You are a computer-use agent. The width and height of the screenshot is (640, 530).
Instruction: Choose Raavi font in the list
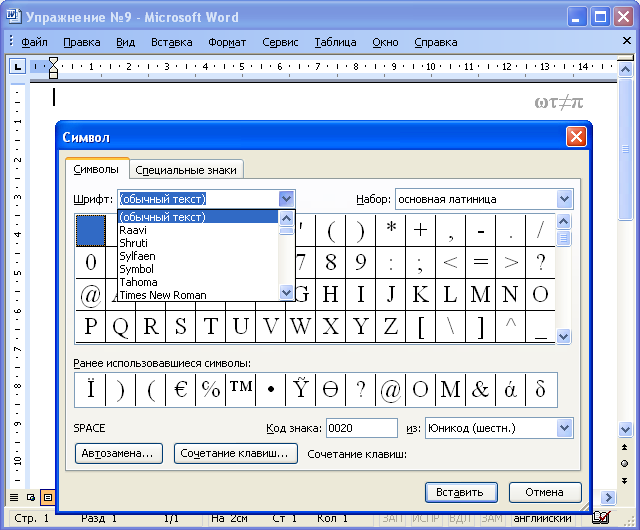click(198, 230)
